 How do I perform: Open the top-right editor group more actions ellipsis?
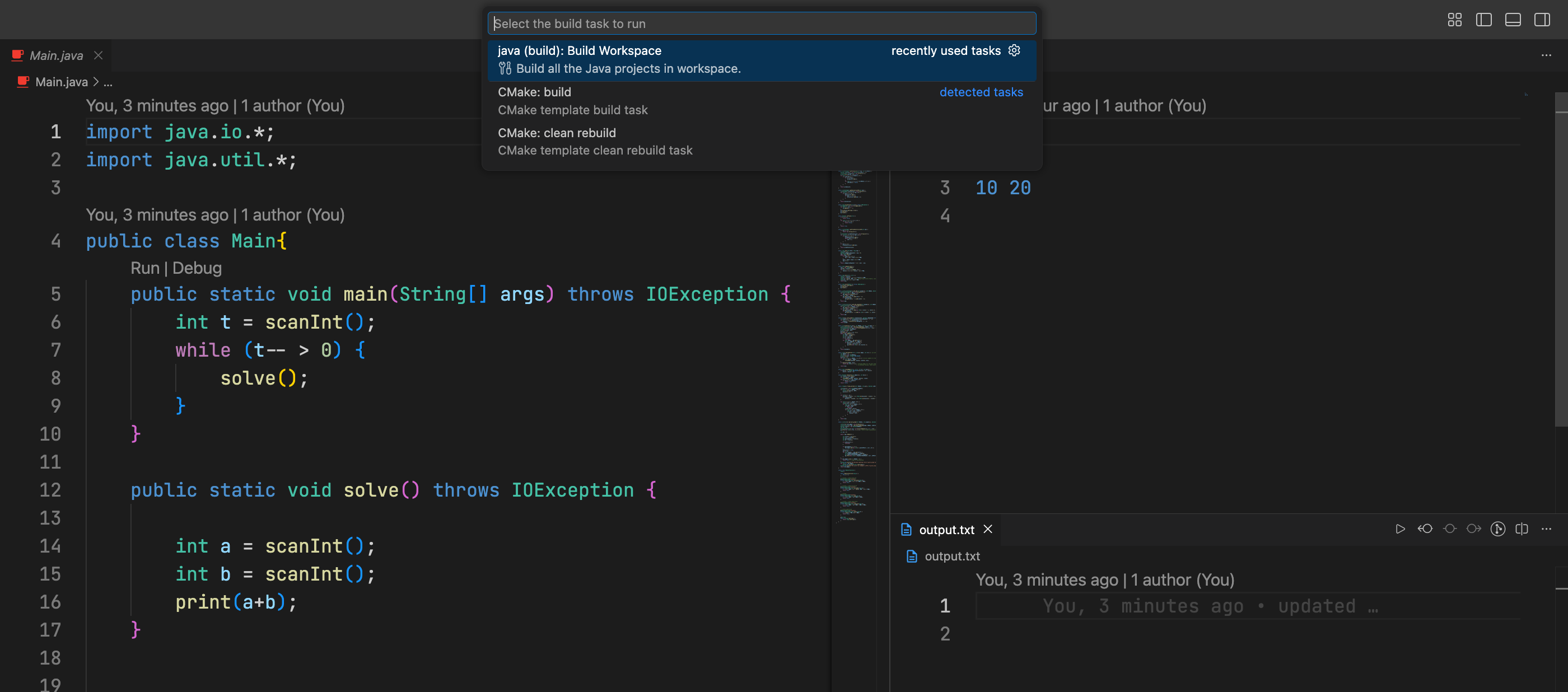(x=1546, y=55)
